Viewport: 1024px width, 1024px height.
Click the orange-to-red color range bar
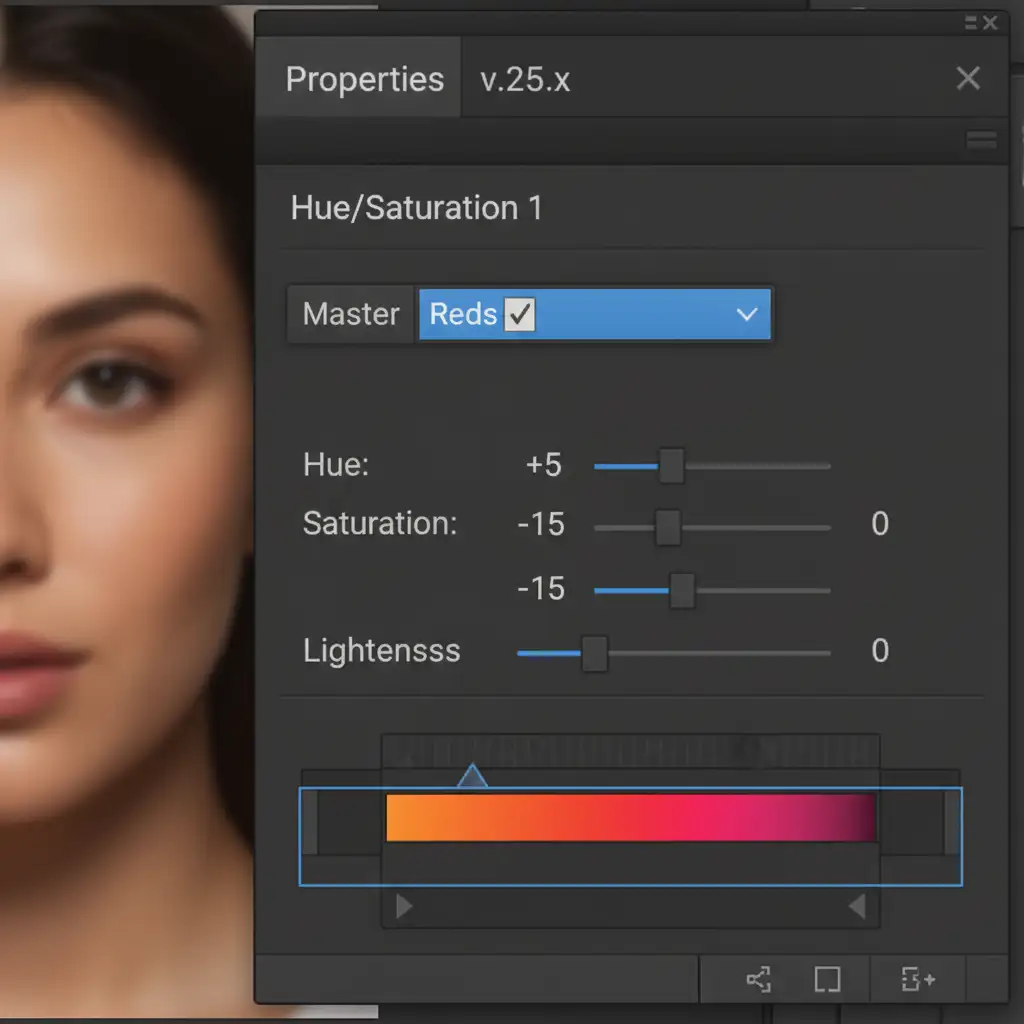pyautogui.click(x=630, y=817)
